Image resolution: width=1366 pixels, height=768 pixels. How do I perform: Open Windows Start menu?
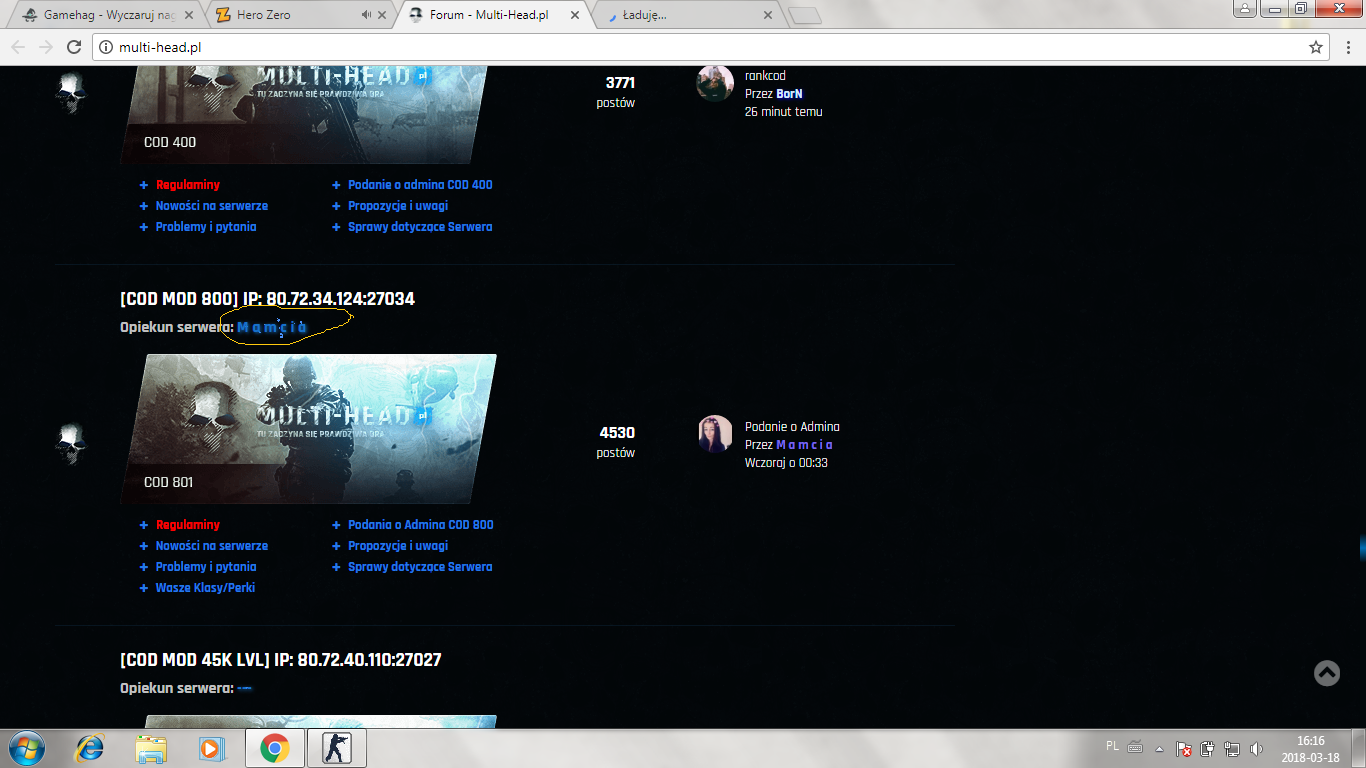click(25, 748)
